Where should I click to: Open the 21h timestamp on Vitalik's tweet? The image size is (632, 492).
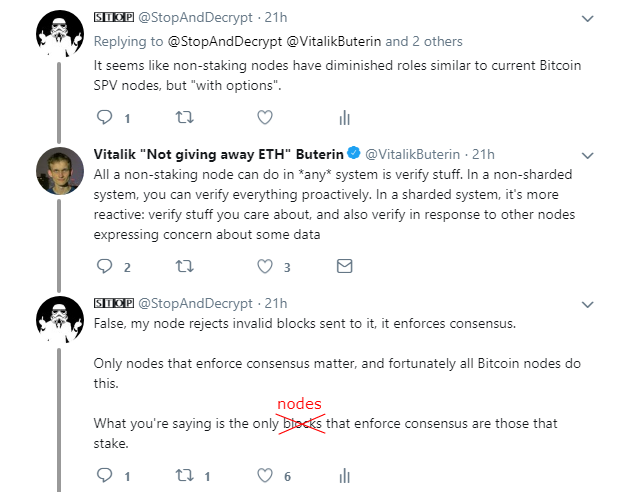coord(484,153)
